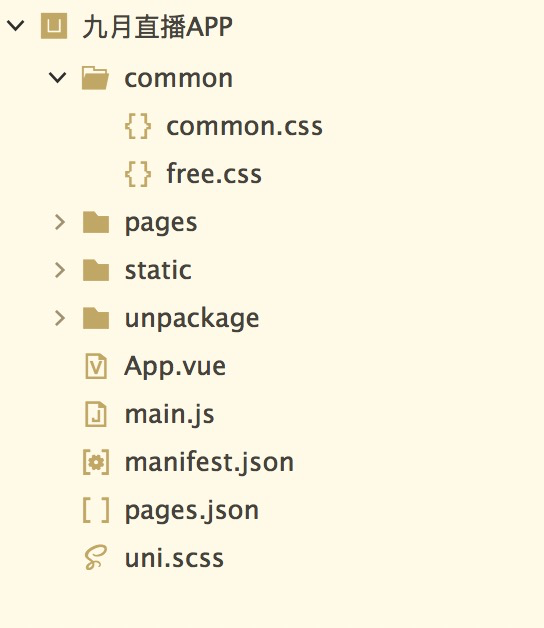
Task: Open the free.css file
Action: (x=214, y=174)
